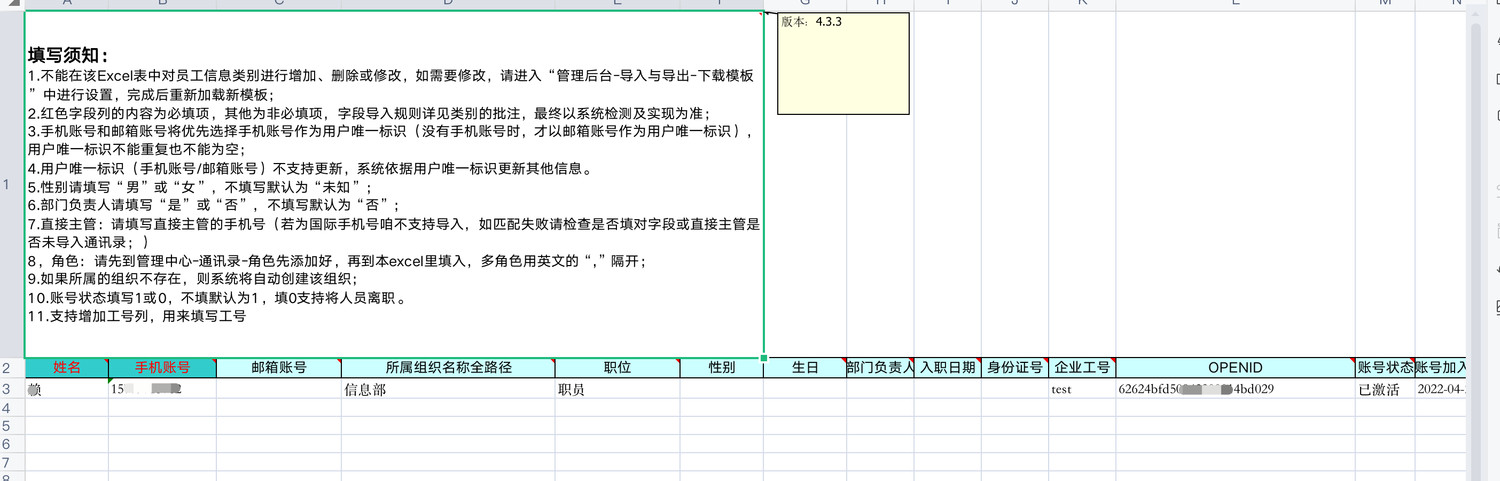Click the 职位 header cell
This screenshot has height=481, width=1500.
pos(617,368)
